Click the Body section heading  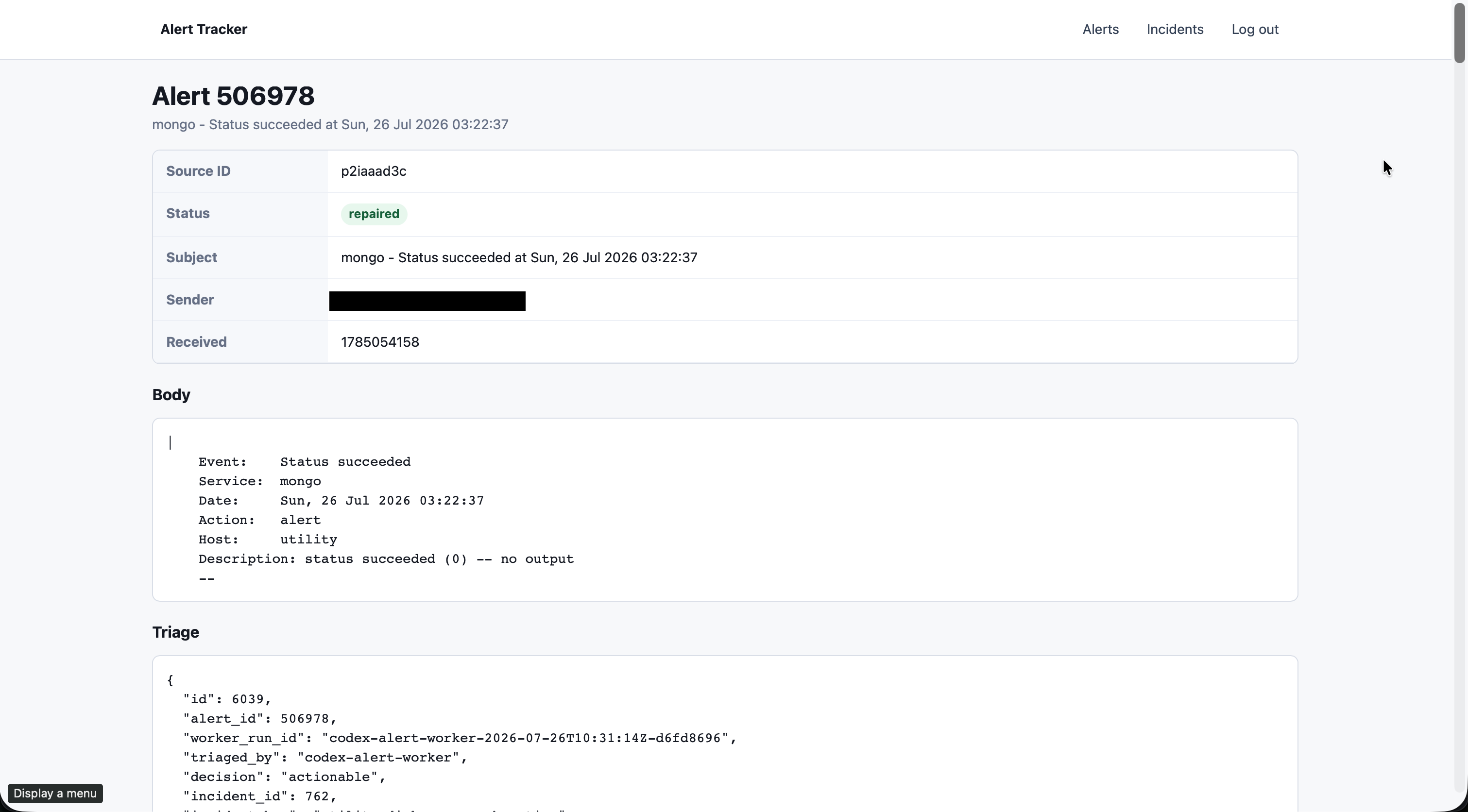tap(171, 395)
